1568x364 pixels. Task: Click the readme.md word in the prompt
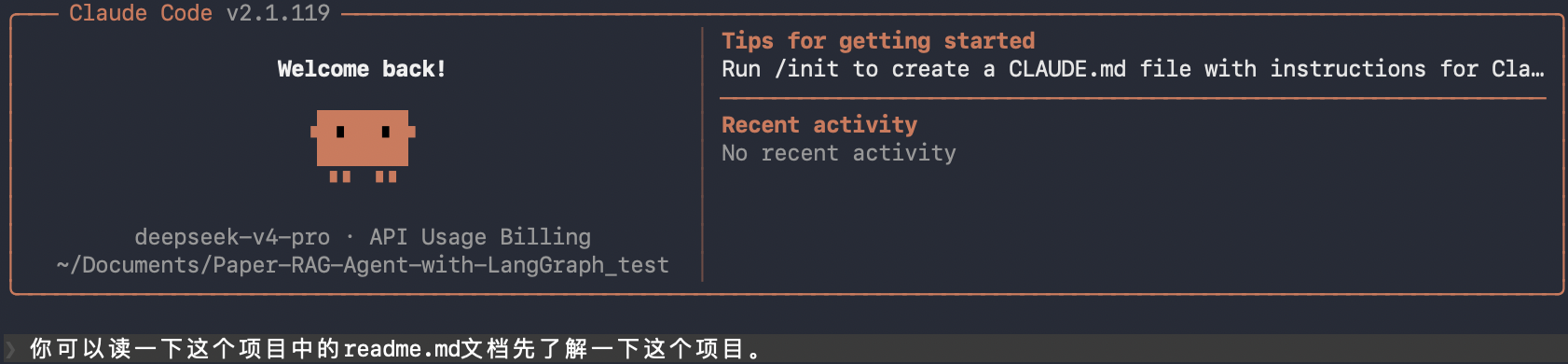click(402, 349)
